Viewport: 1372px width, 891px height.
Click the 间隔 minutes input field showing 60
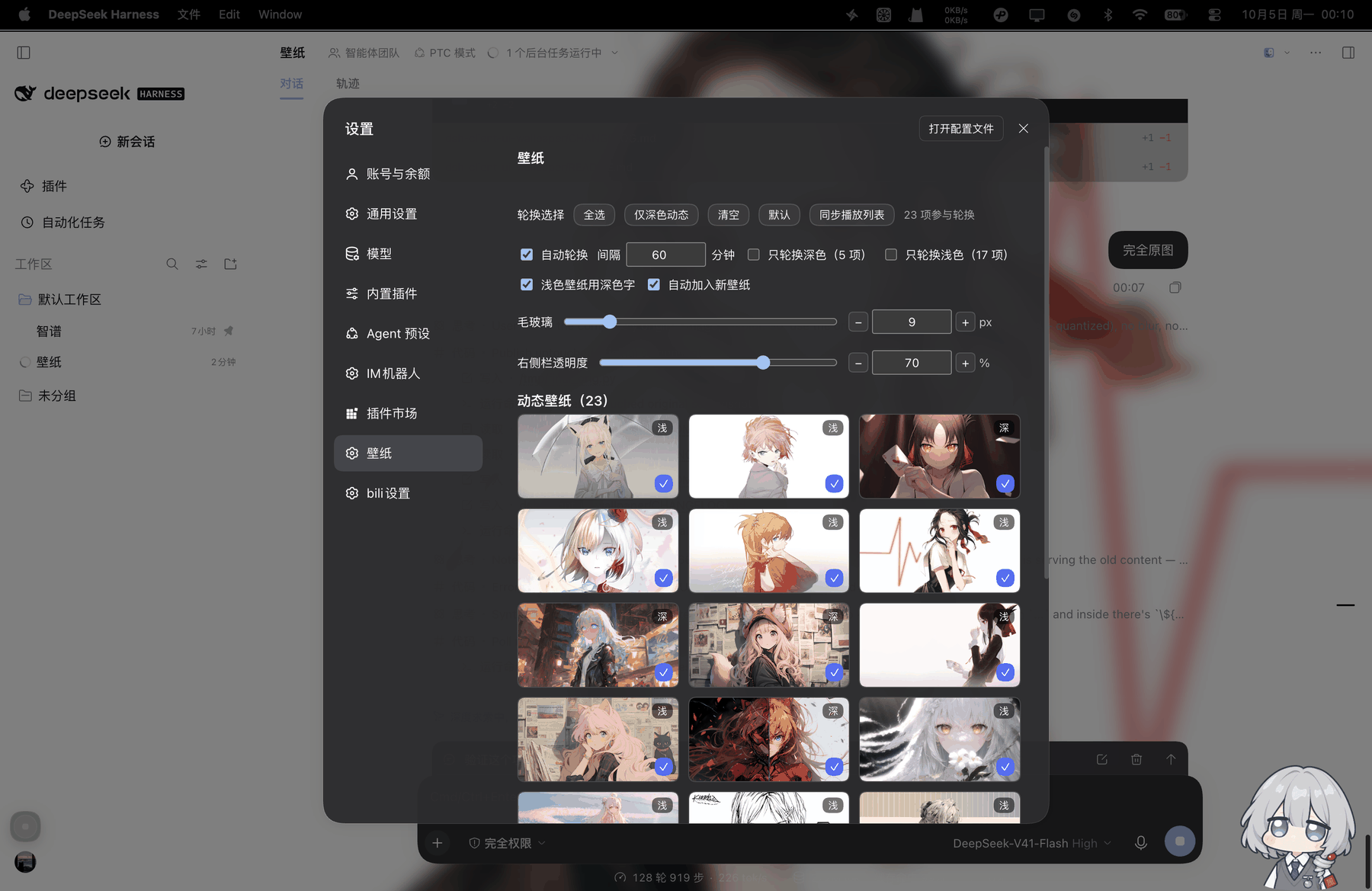click(x=665, y=255)
